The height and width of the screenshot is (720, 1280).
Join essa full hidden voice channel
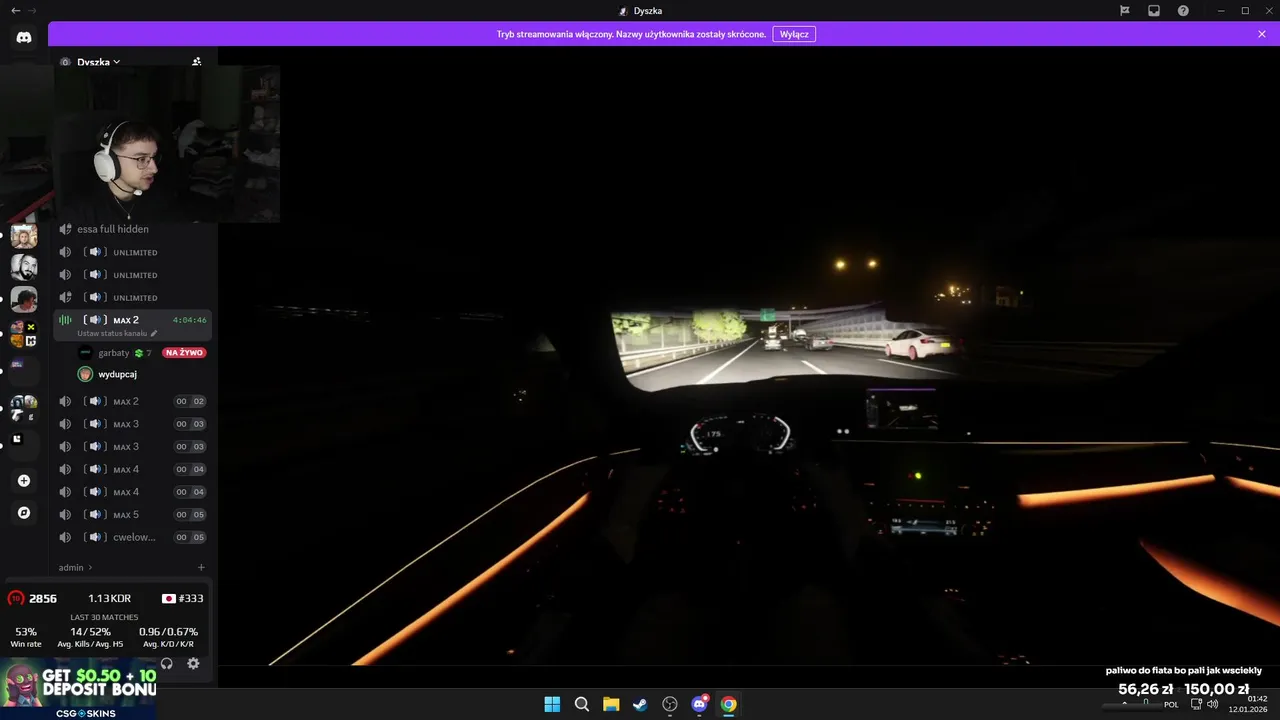133,229
